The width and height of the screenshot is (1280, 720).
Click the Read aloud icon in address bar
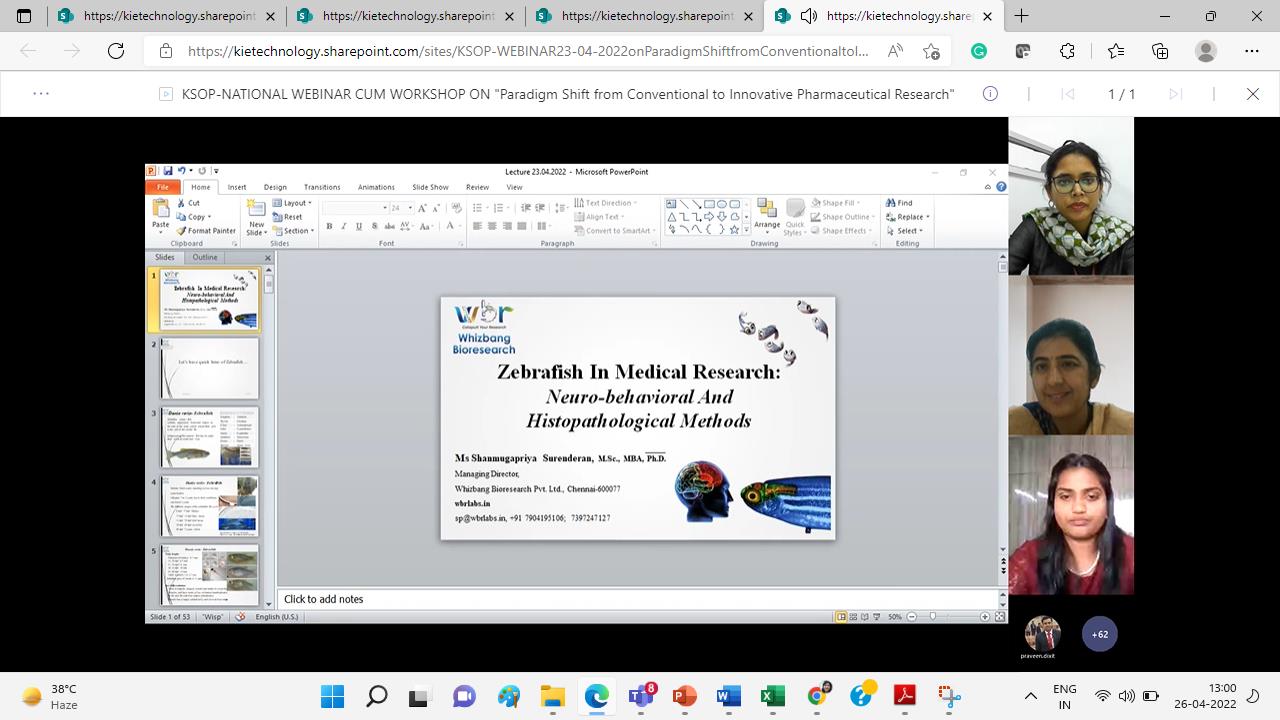(895, 51)
